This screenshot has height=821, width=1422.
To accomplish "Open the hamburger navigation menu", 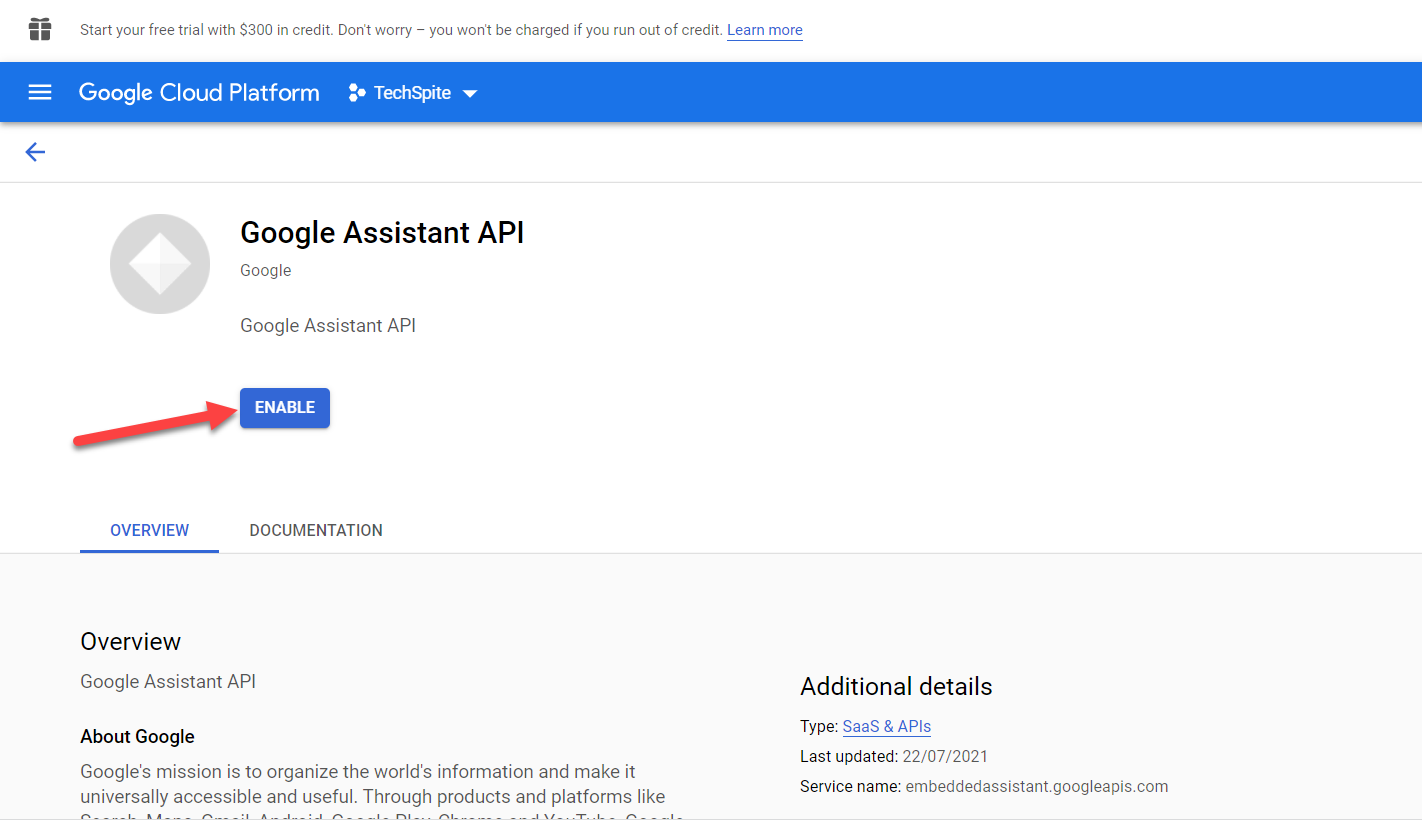I will point(40,93).
